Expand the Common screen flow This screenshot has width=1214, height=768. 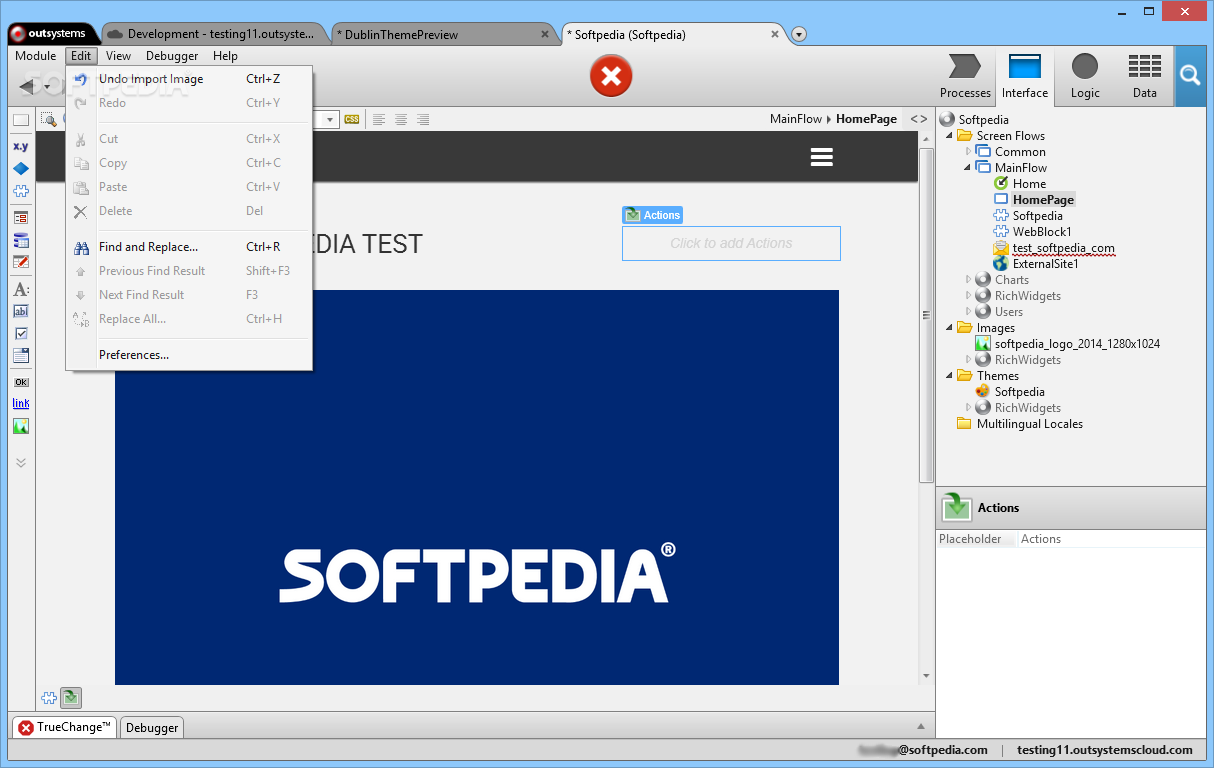pos(968,152)
